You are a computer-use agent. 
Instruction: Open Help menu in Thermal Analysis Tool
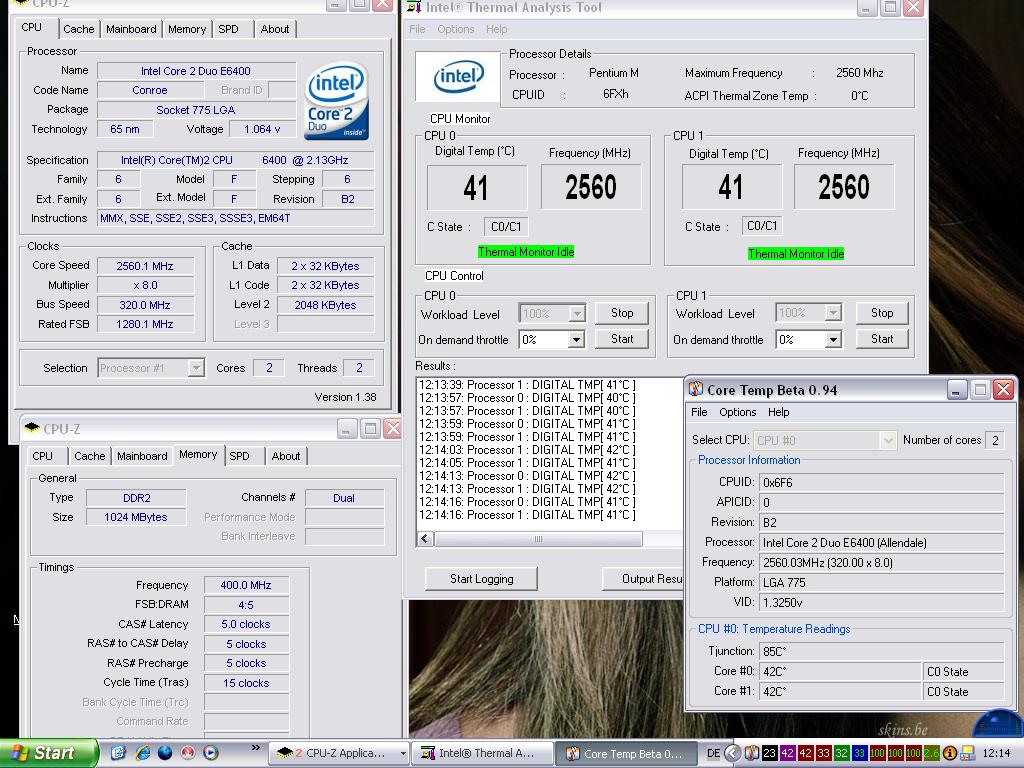point(496,29)
